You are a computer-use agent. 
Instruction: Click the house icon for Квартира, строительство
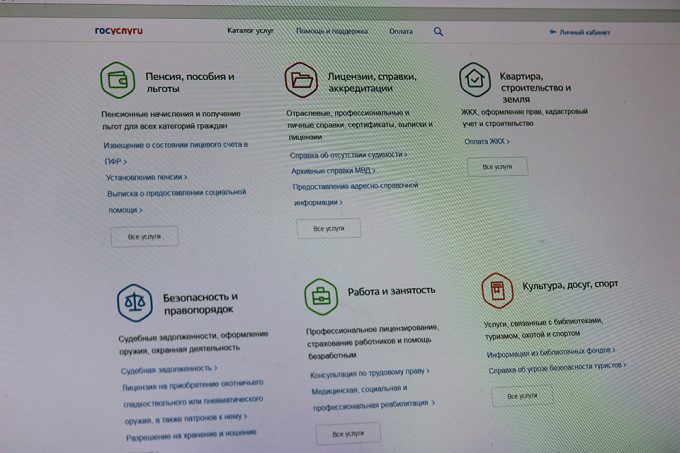[x=475, y=79]
